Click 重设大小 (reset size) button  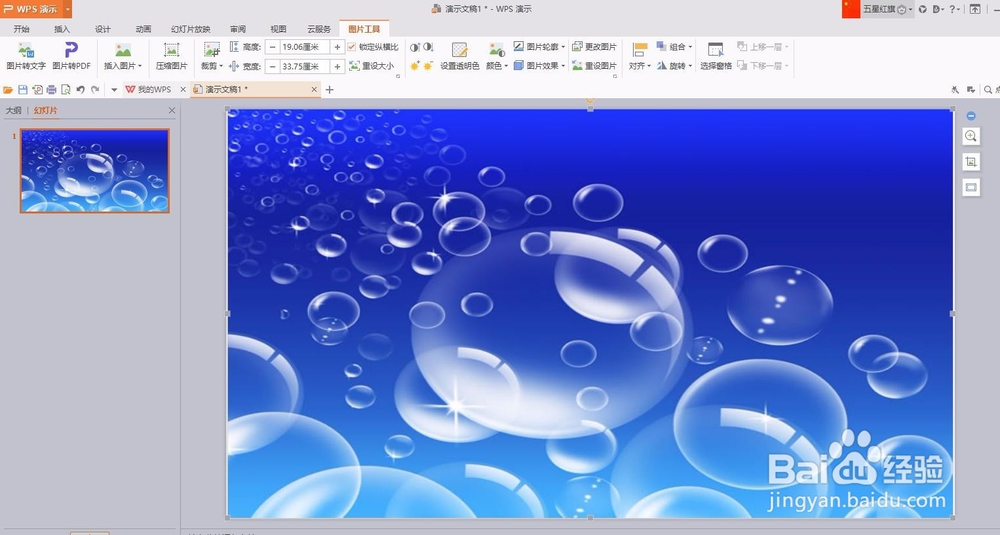[372, 66]
